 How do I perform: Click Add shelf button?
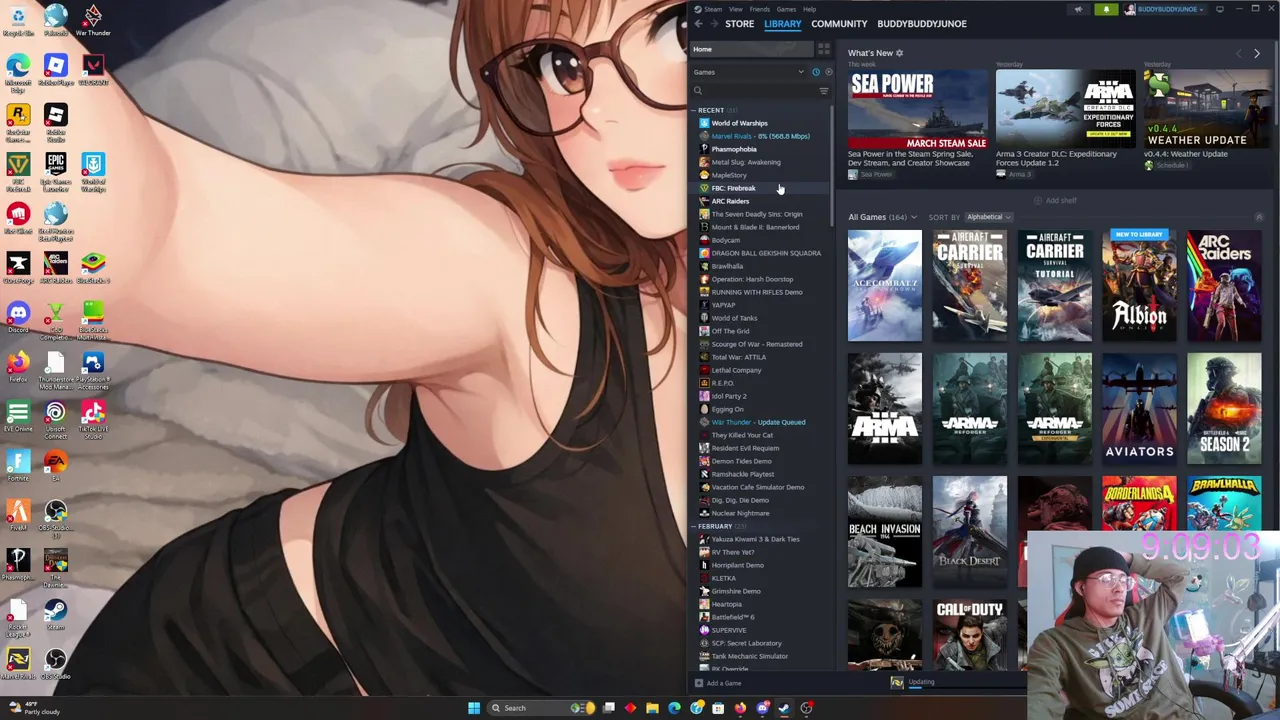1056,200
